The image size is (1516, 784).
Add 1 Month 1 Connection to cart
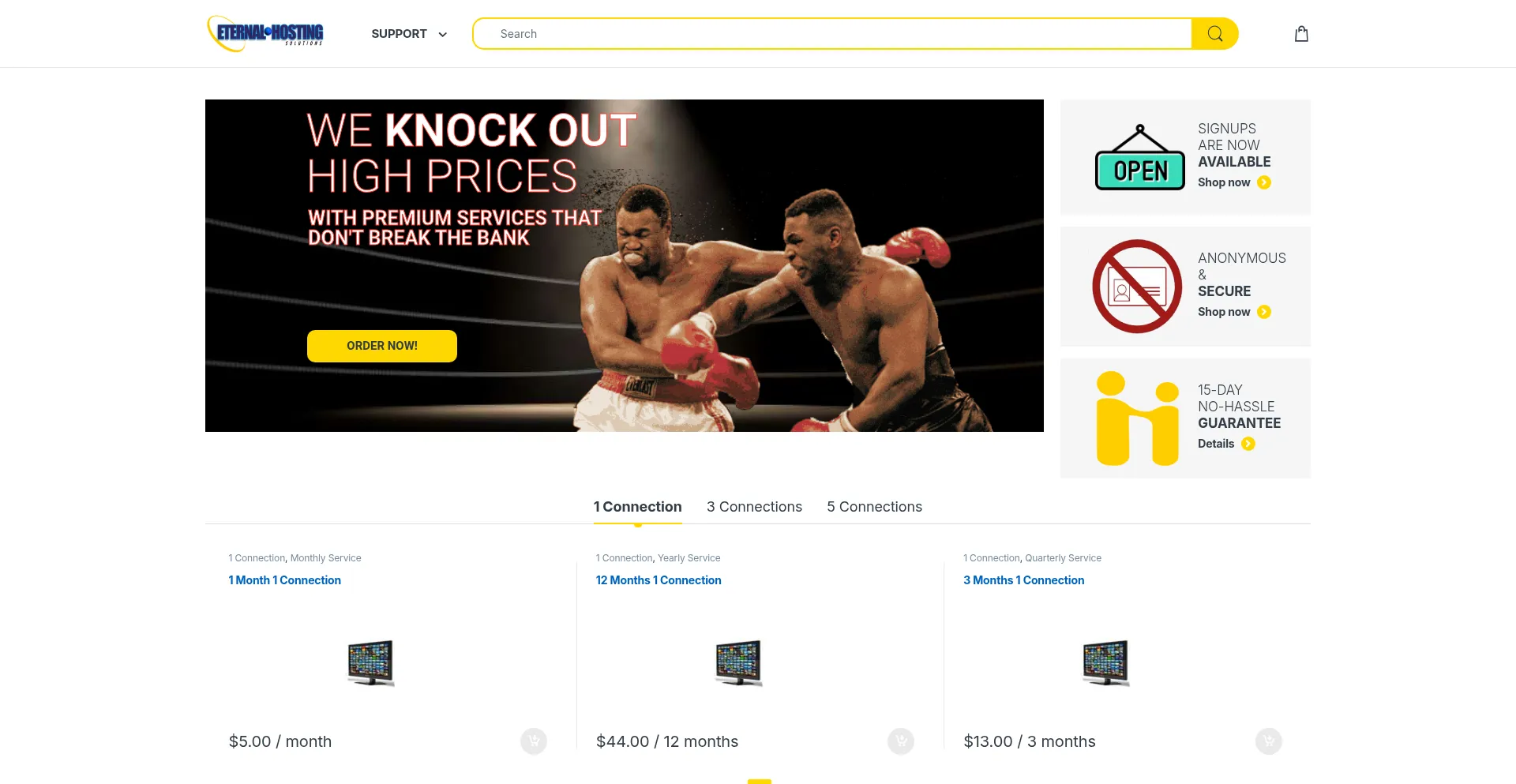coord(534,741)
